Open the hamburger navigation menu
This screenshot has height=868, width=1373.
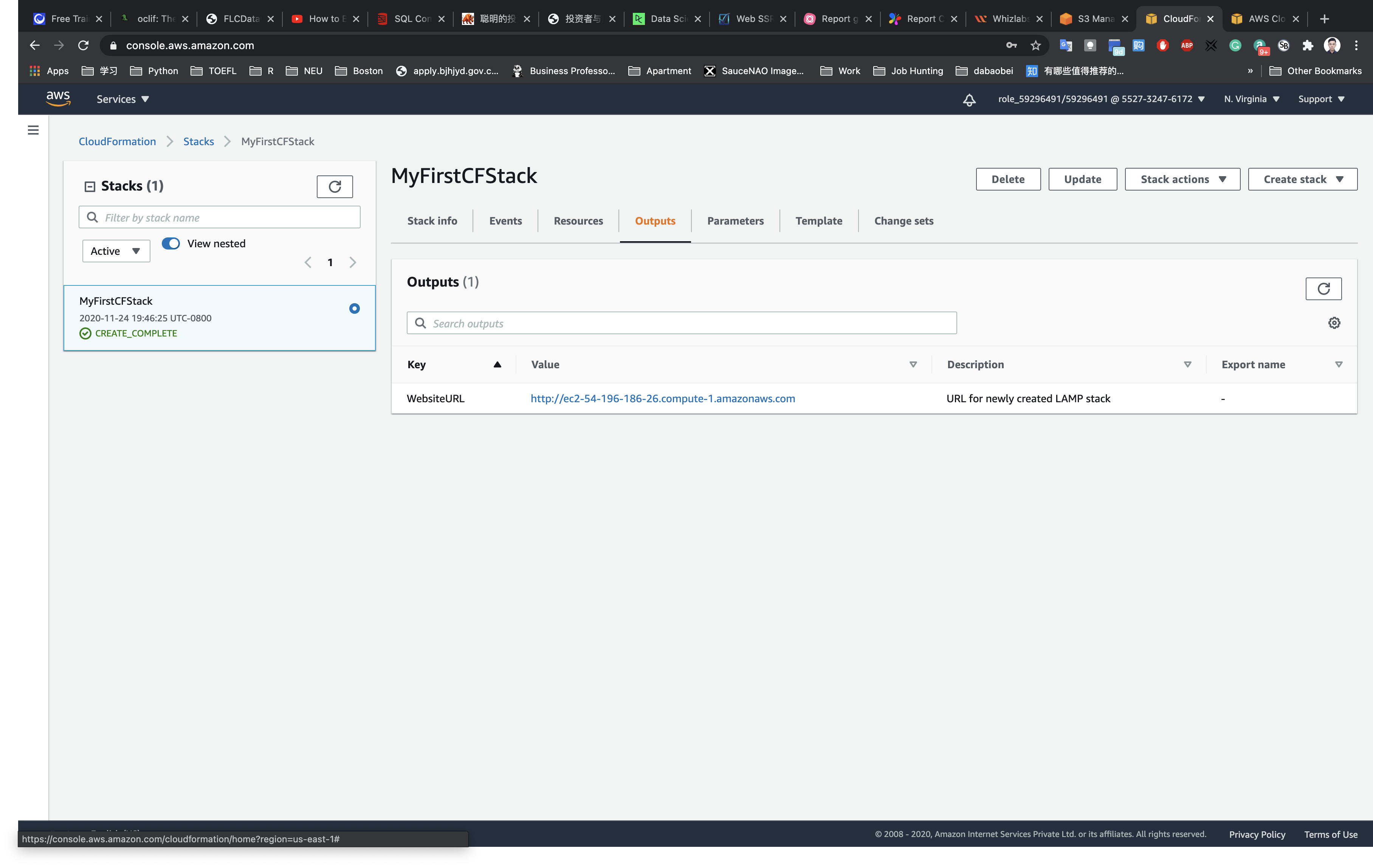point(33,130)
